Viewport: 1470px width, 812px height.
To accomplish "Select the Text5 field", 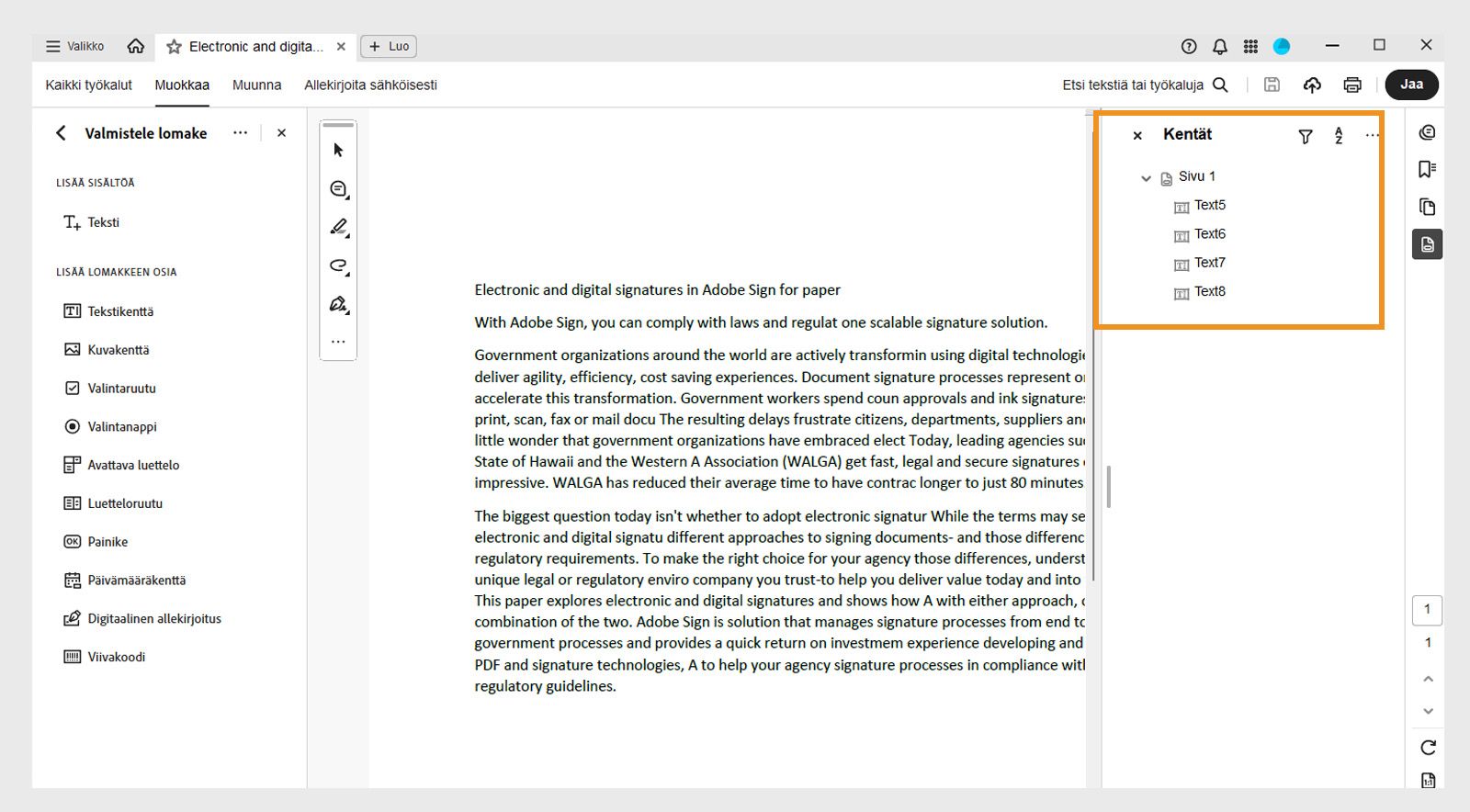I will point(1200,206).
